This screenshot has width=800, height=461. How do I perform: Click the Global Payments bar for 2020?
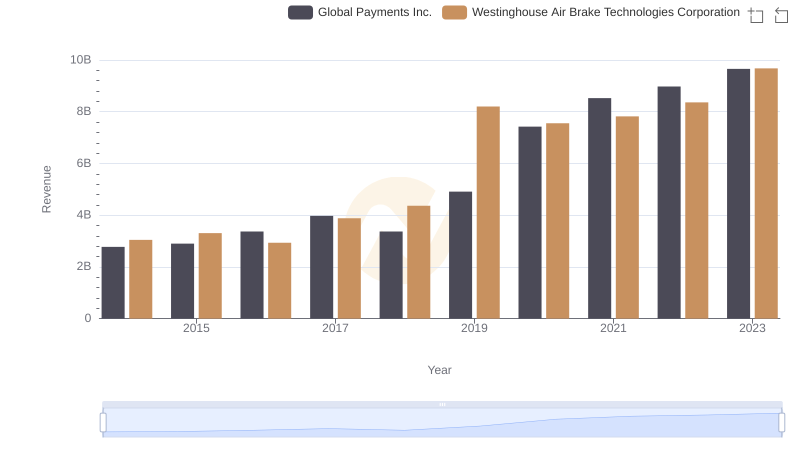[x=530, y=222]
